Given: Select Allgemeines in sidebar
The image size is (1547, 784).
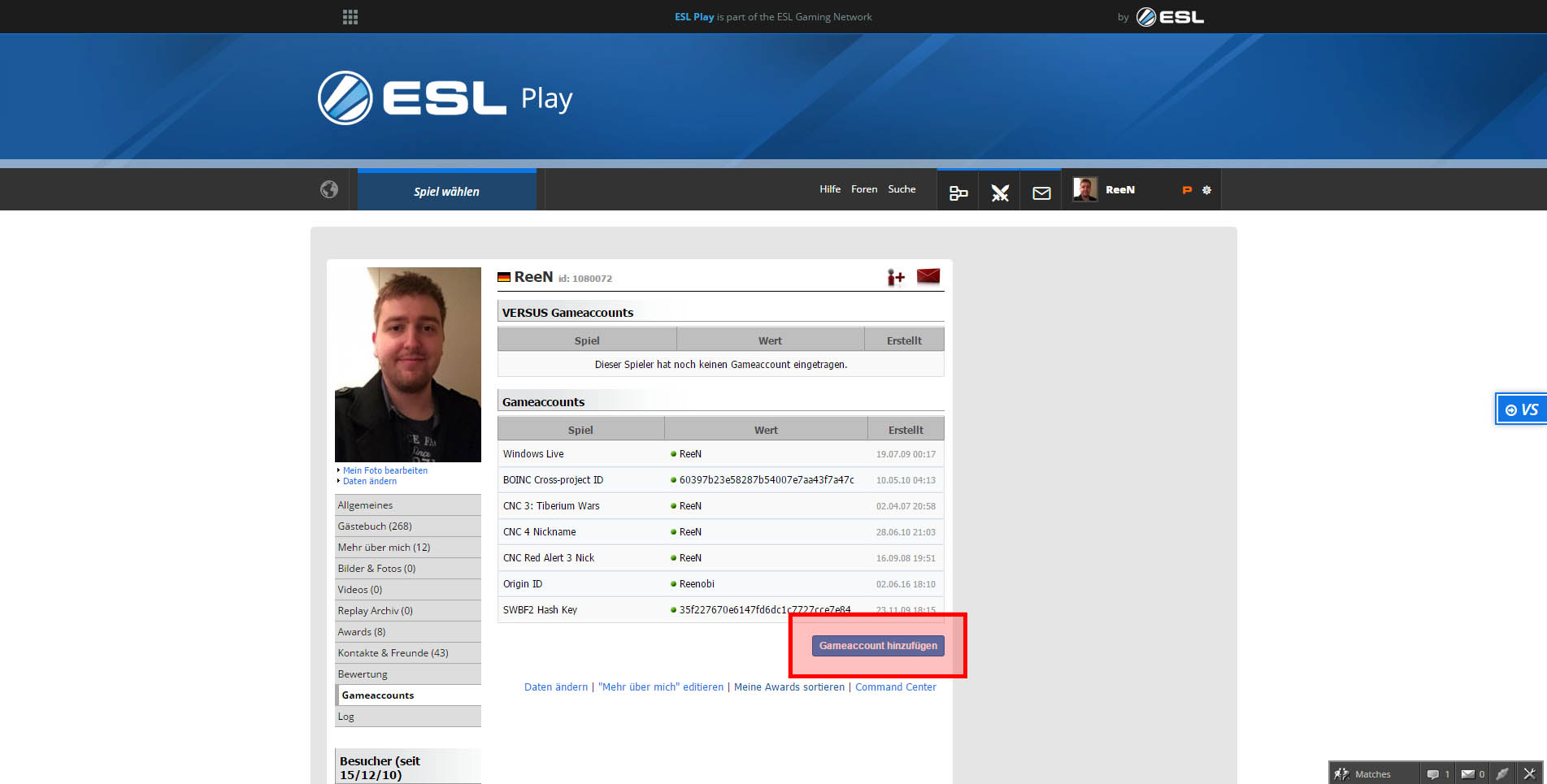Looking at the screenshot, I should pos(408,505).
